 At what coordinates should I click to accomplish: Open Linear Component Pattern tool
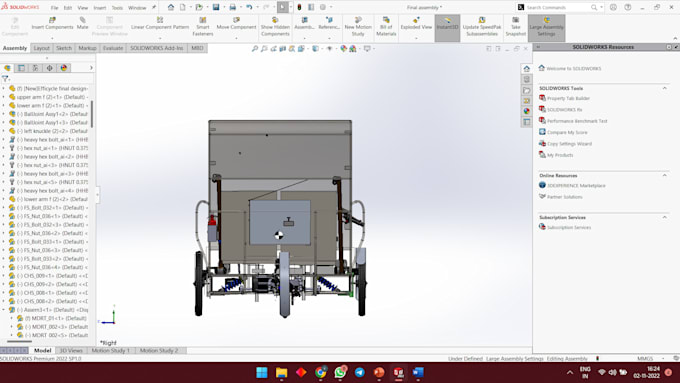point(160,23)
